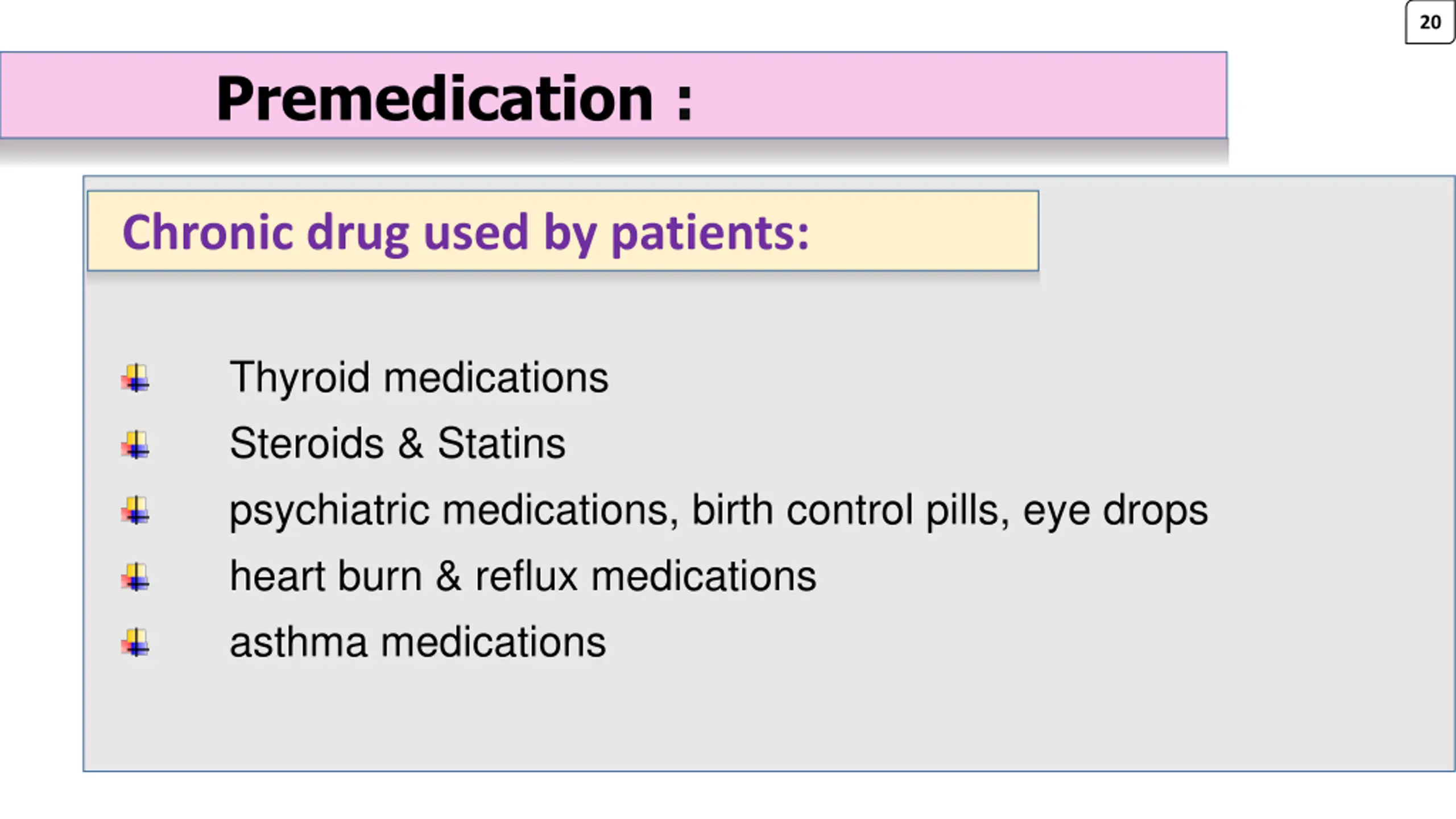The height and width of the screenshot is (819, 1456).
Task: Select the word Steroids
Action: coord(307,443)
